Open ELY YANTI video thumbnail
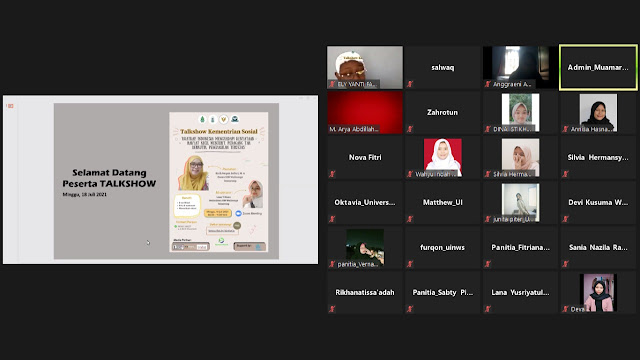The image size is (640, 360). pos(365,67)
